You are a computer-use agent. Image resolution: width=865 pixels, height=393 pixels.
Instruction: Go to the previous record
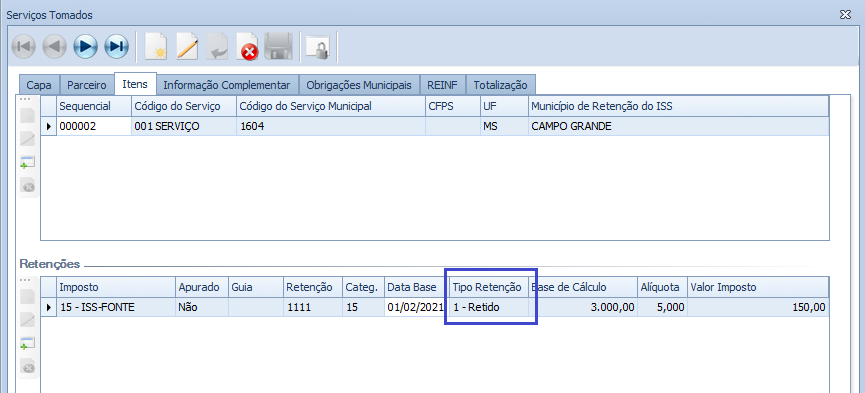click(54, 46)
